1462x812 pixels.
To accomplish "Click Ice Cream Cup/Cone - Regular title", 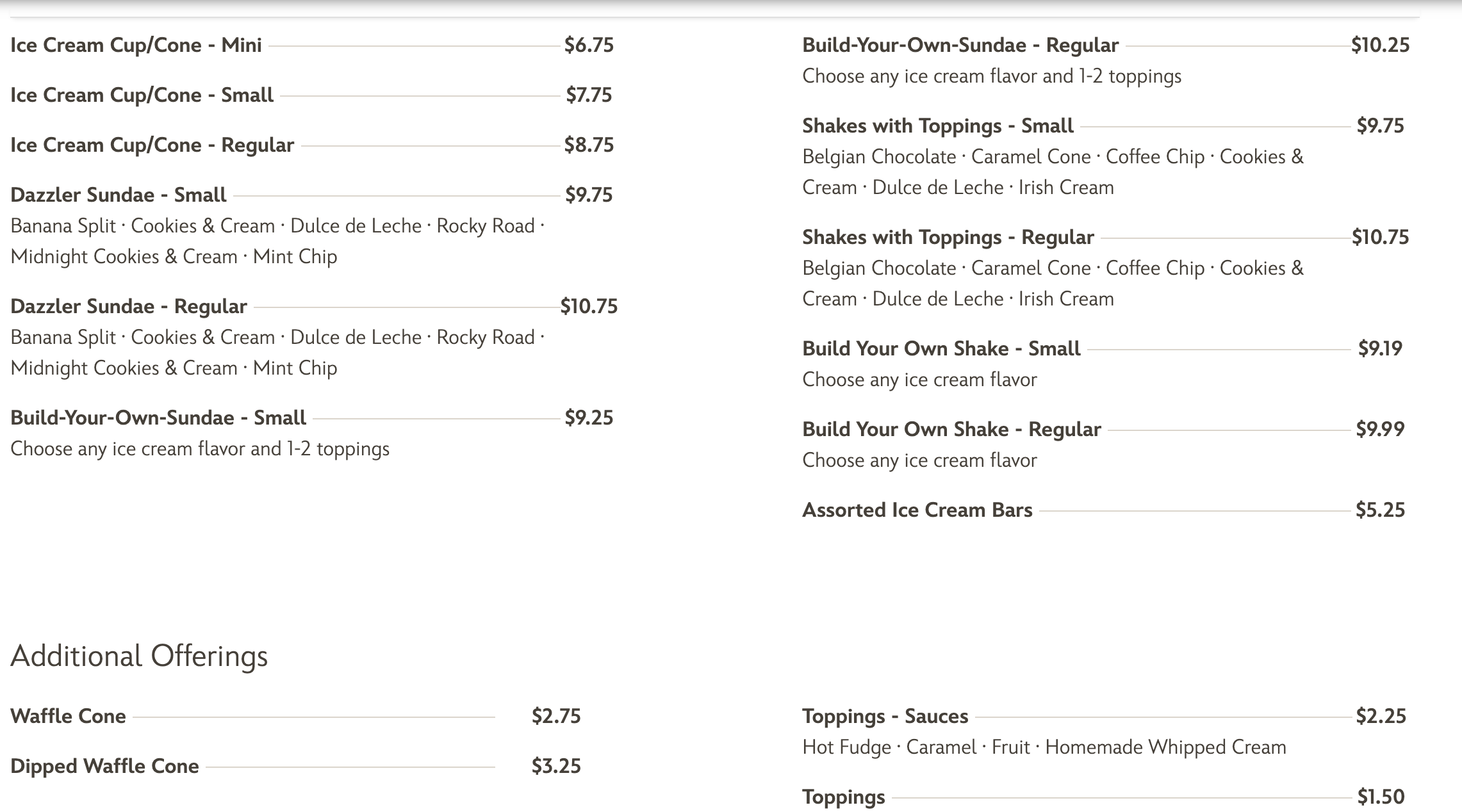I will click(152, 145).
